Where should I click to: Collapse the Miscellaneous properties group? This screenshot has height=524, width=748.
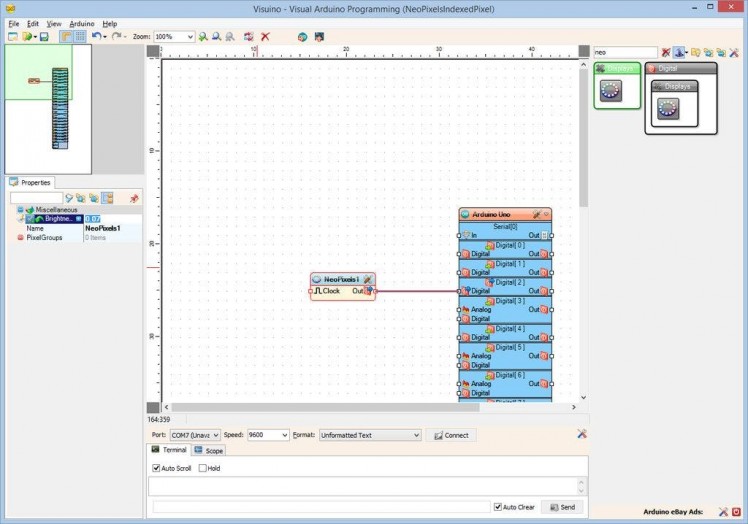click(20, 210)
